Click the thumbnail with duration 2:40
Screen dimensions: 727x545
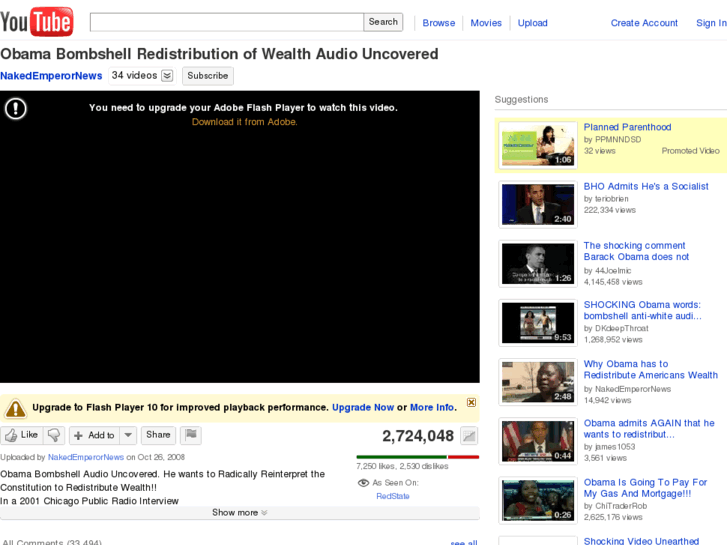538,205
